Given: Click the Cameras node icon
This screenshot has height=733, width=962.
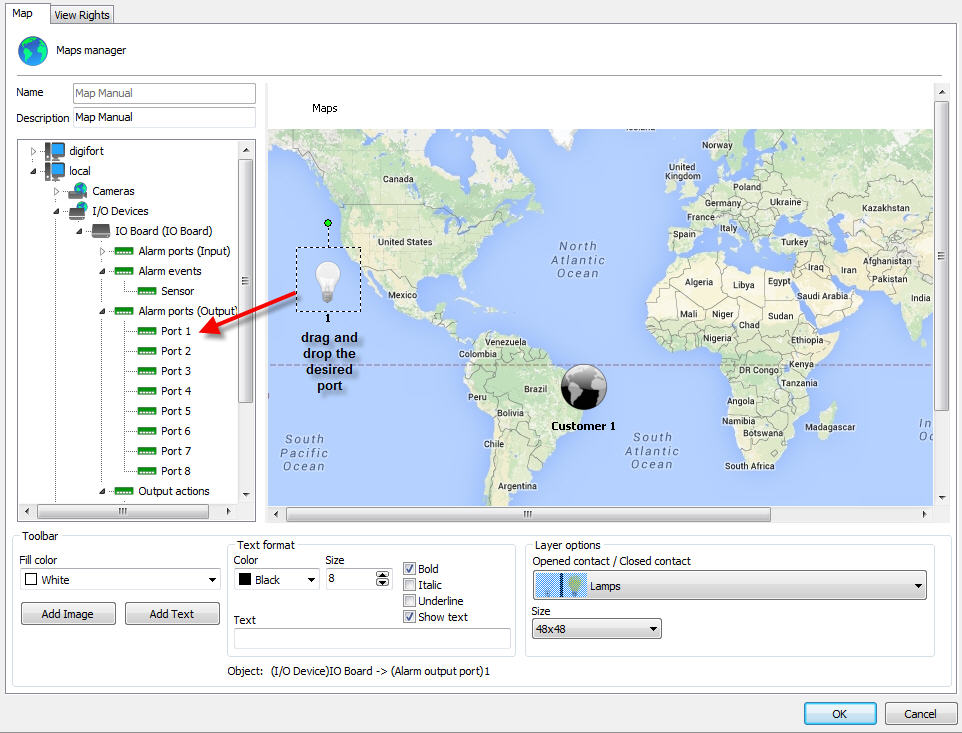Looking at the screenshot, I should 78,191.
